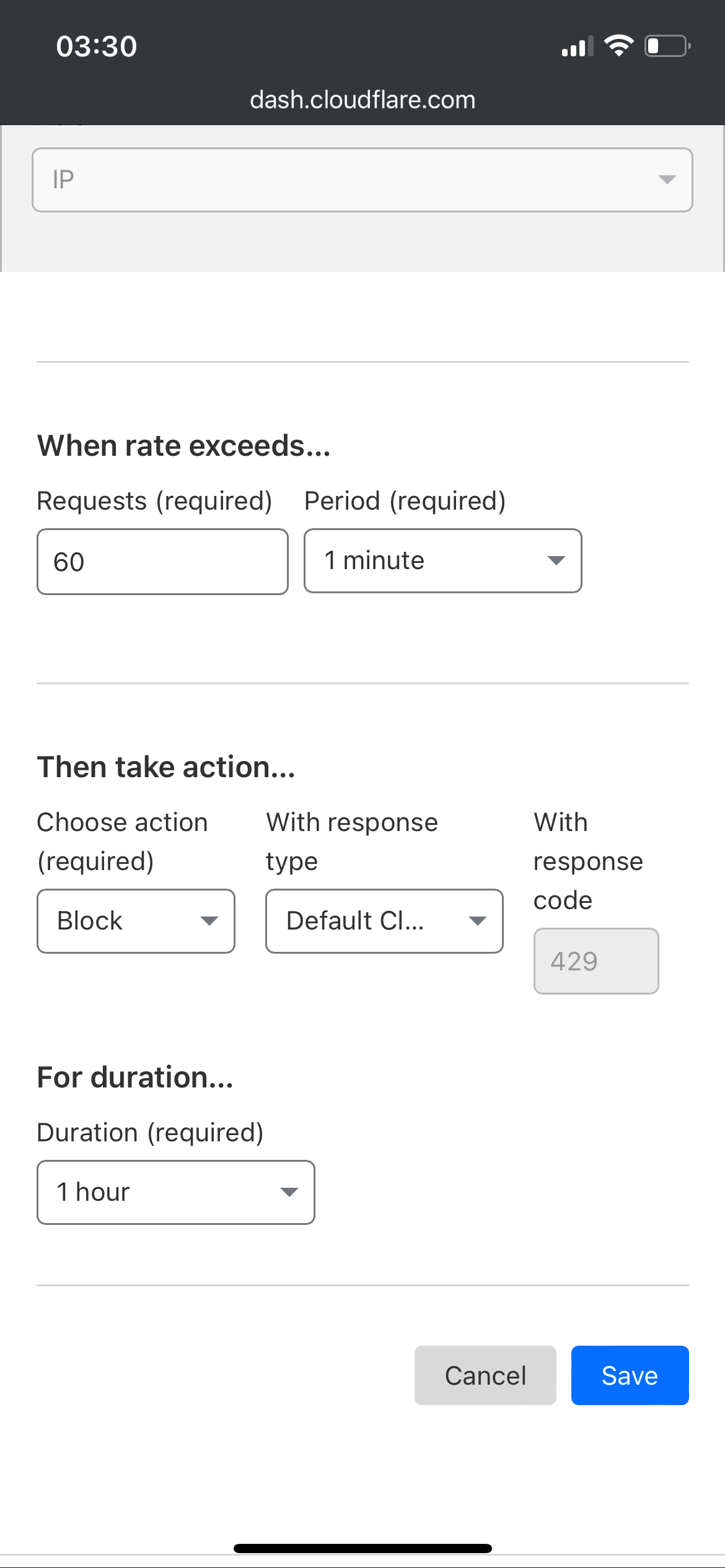Open the Period dropdown set to 1 minute
The height and width of the screenshot is (1568, 725).
pos(442,560)
